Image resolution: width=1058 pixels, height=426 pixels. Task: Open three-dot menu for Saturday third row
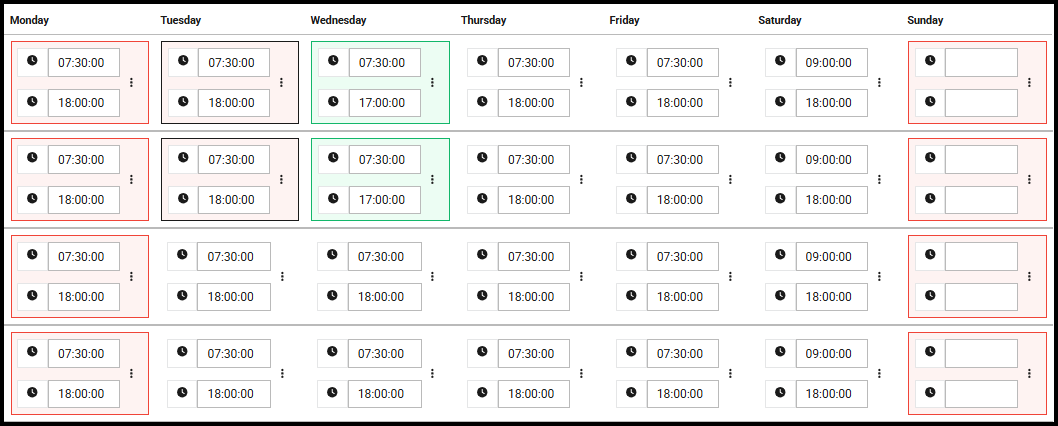click(x=879, y=276)
